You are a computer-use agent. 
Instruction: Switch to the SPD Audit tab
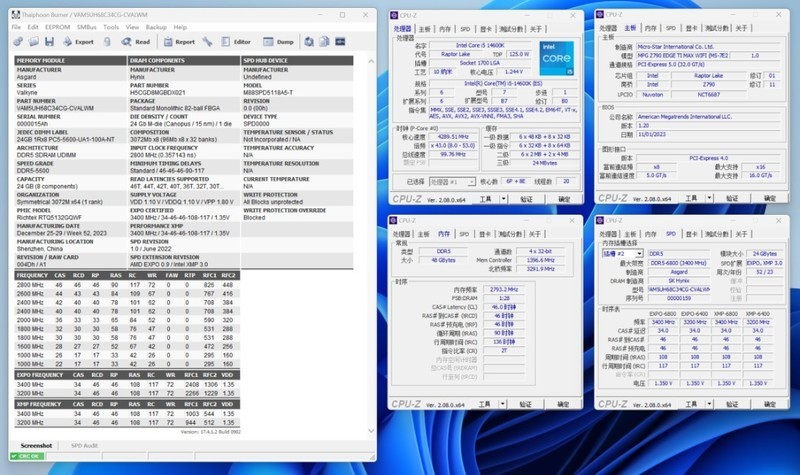tap(84, 445)
